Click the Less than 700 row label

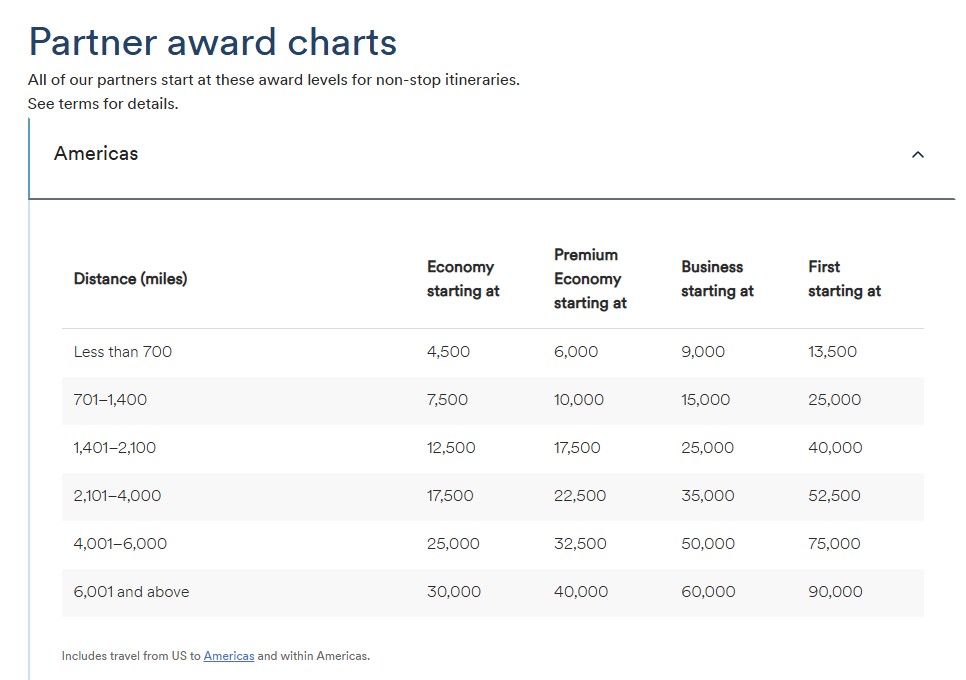coord(123,352)
